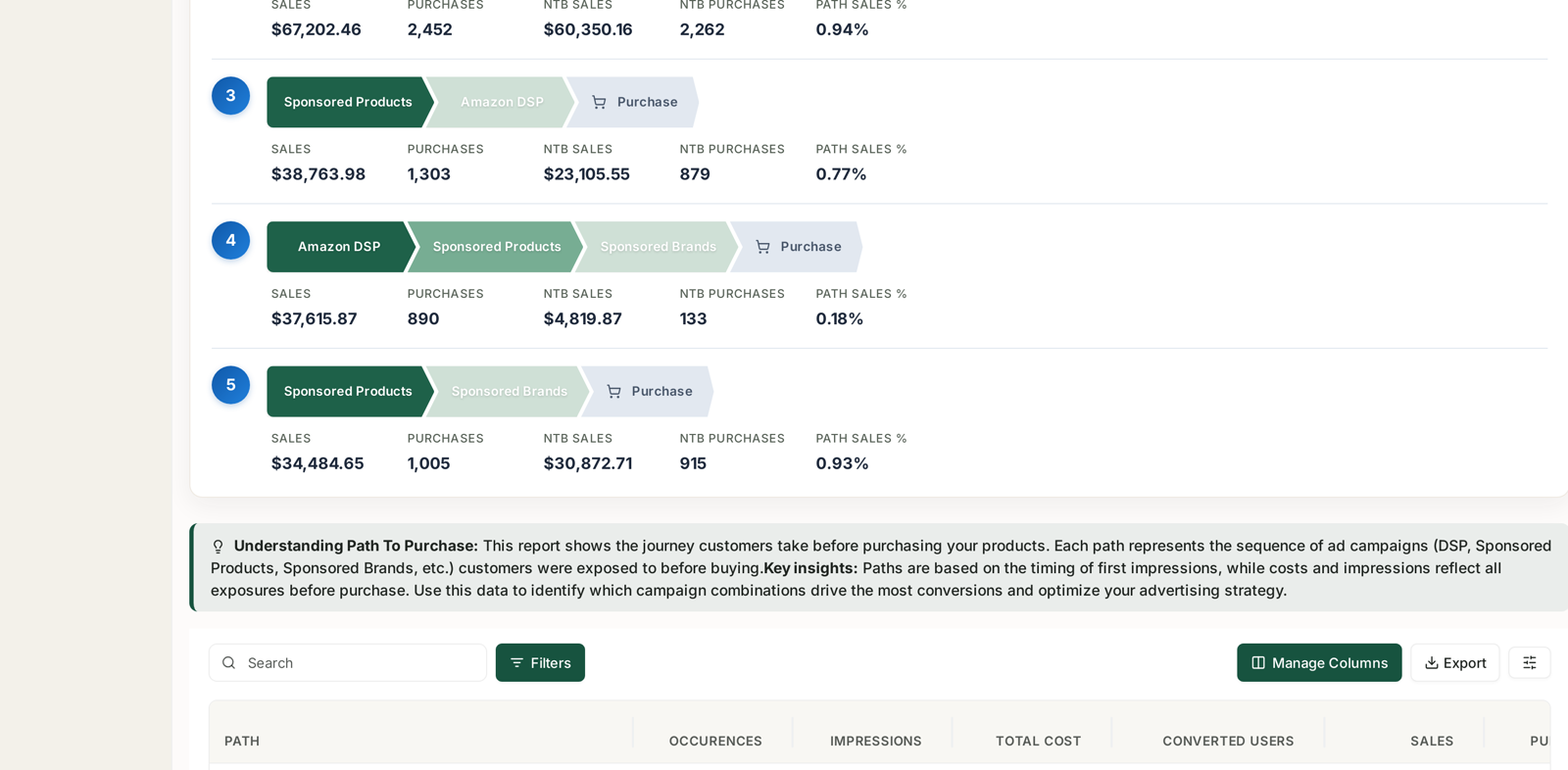Viewport: 1568px width, 770px height.
Task: Click cart Purchase step in path 4
Action: [798, 247]
